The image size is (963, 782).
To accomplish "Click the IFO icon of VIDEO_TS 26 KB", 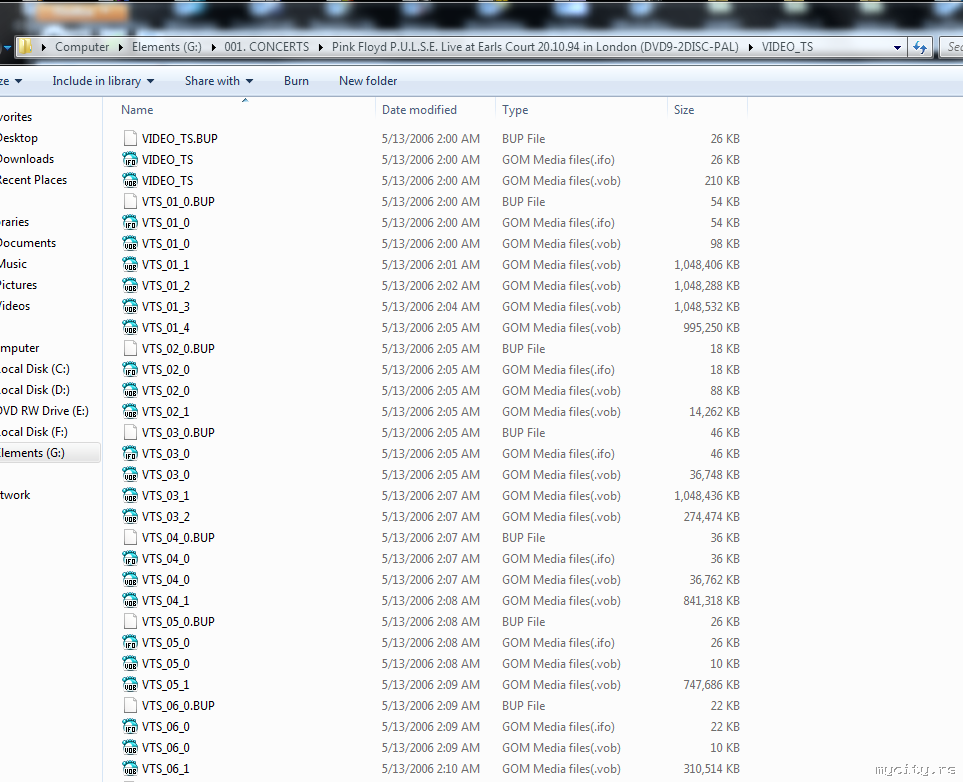I will click(x=130, y=159).
